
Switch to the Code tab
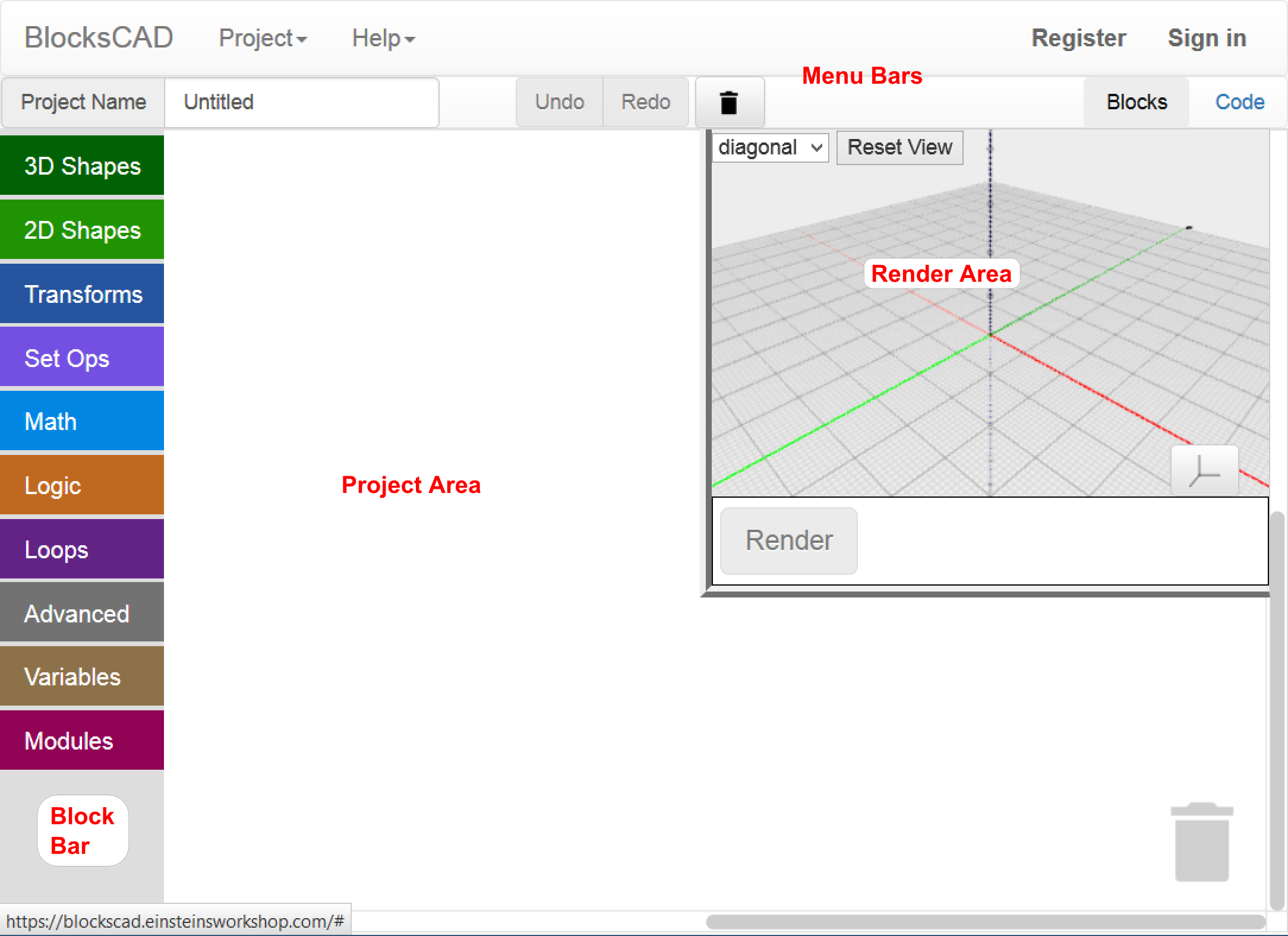[1240, 102]
